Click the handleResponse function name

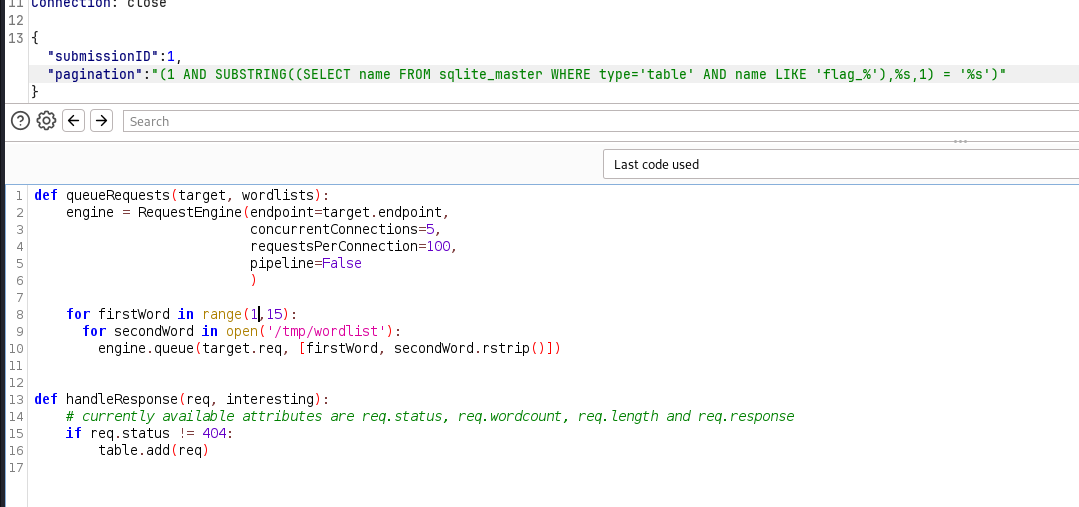coord(122,400)
